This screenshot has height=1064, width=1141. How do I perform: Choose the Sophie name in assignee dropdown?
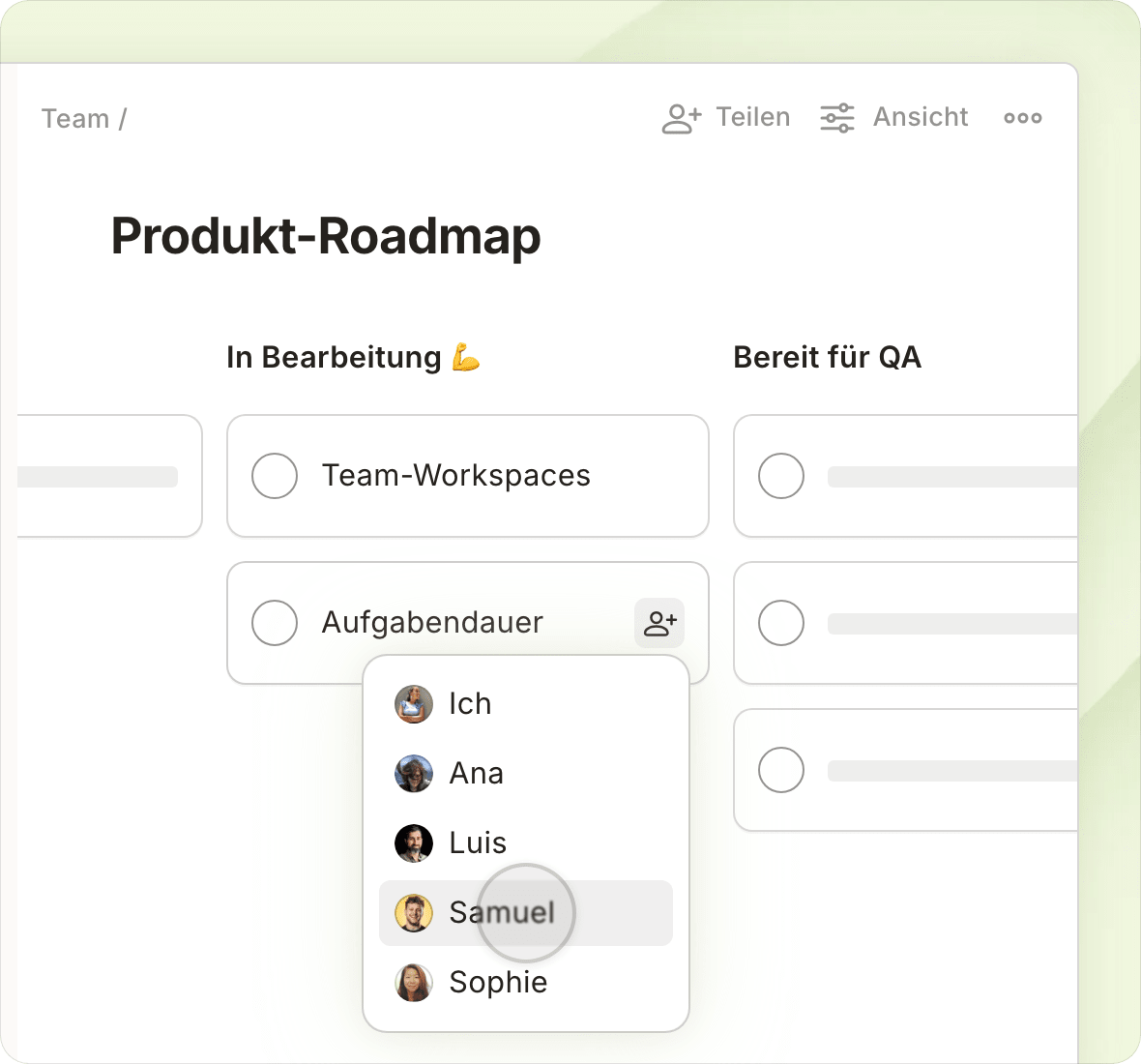point(498,983)
